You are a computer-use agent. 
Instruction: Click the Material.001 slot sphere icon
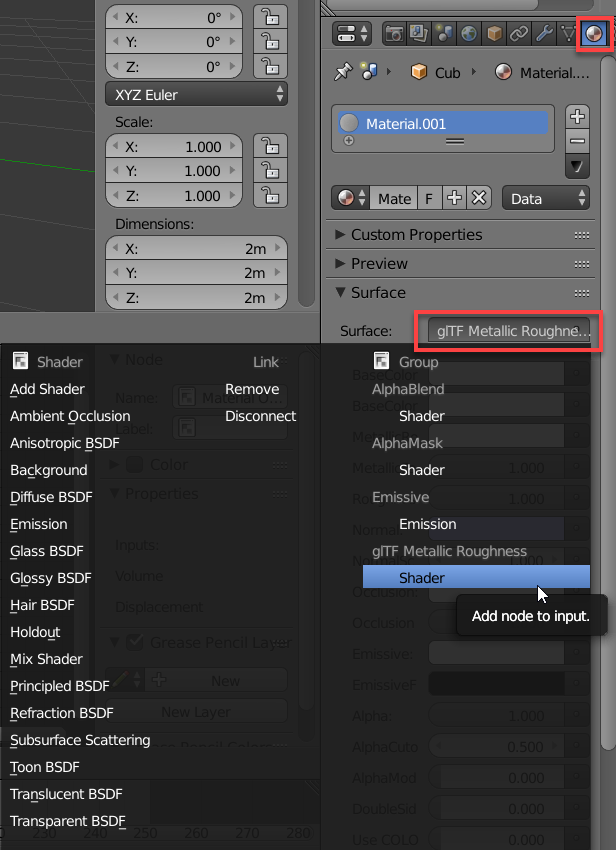point(349,123)
